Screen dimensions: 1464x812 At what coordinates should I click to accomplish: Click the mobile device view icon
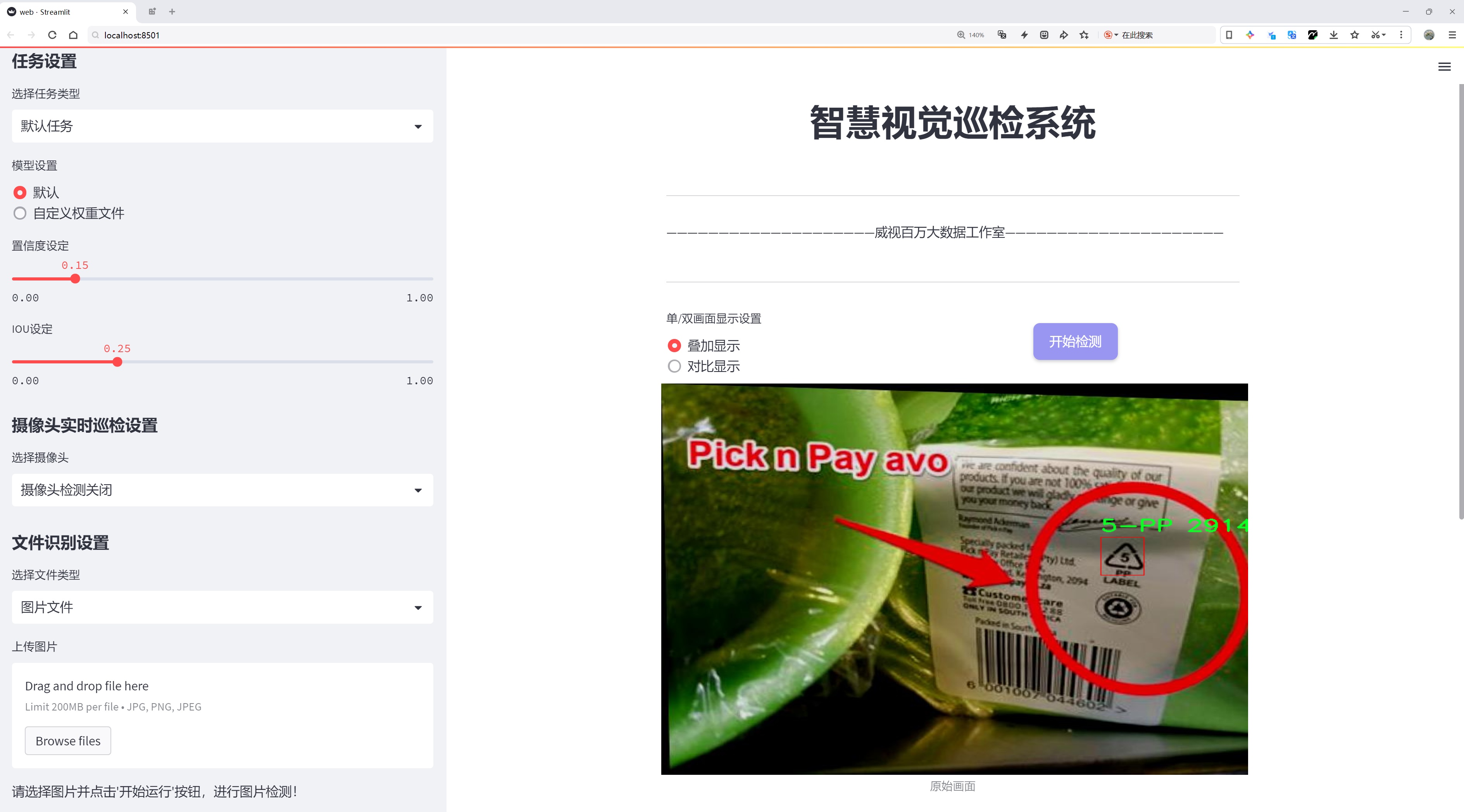pyautogui.click(x=1229, y=34)
